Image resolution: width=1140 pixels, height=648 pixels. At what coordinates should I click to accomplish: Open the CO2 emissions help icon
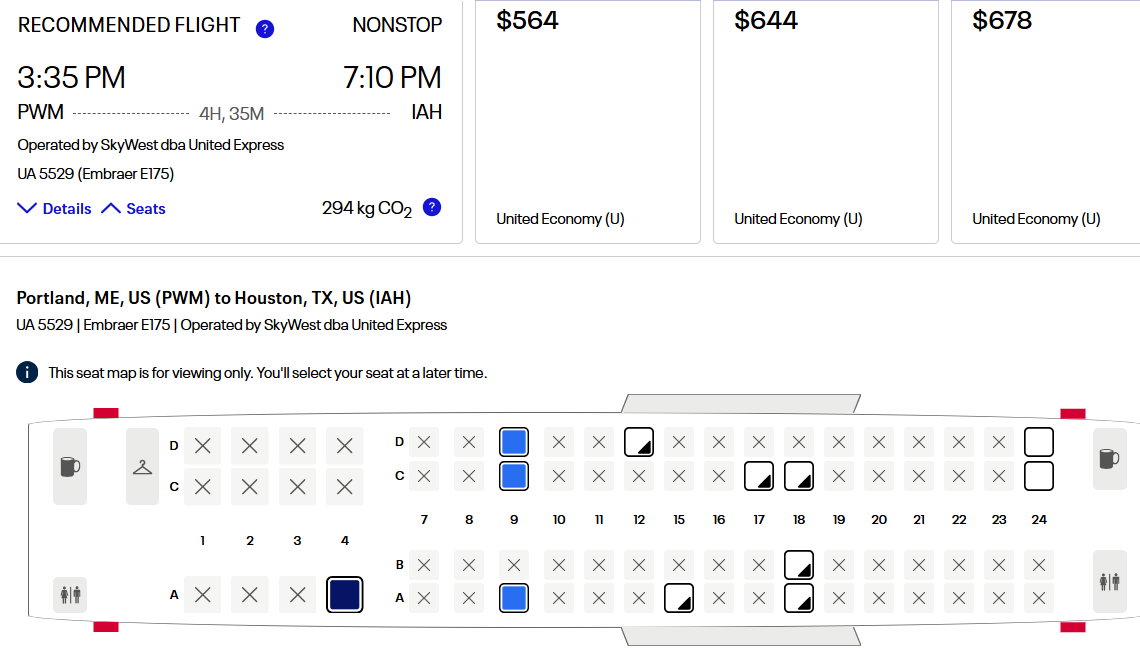click(x=432, y=207)
